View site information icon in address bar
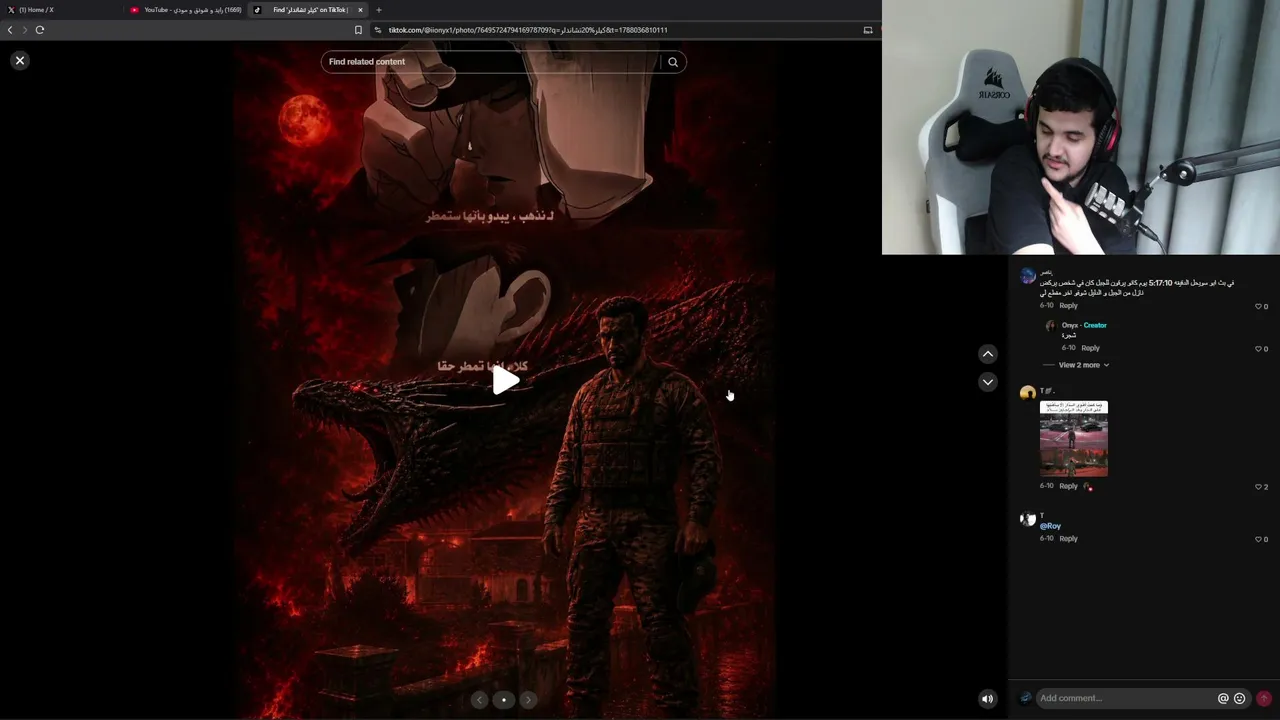The image size is (1280, 720). 378,30
